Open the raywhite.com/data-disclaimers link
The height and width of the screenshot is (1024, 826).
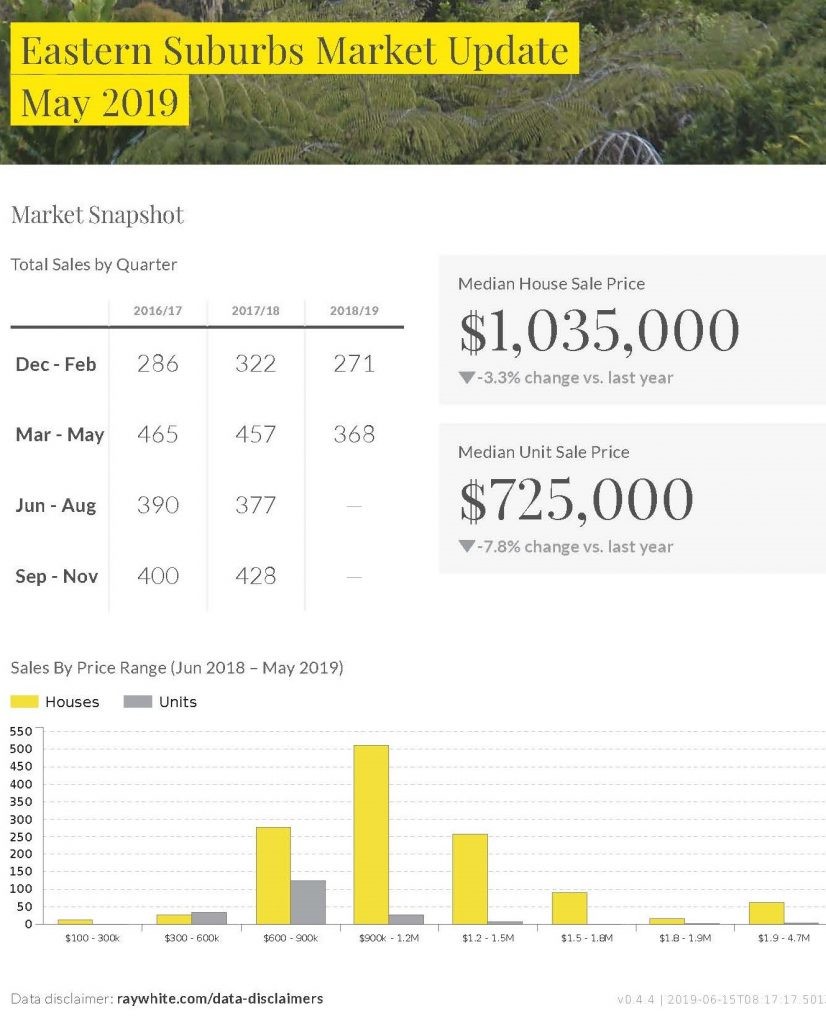[220, 998]
